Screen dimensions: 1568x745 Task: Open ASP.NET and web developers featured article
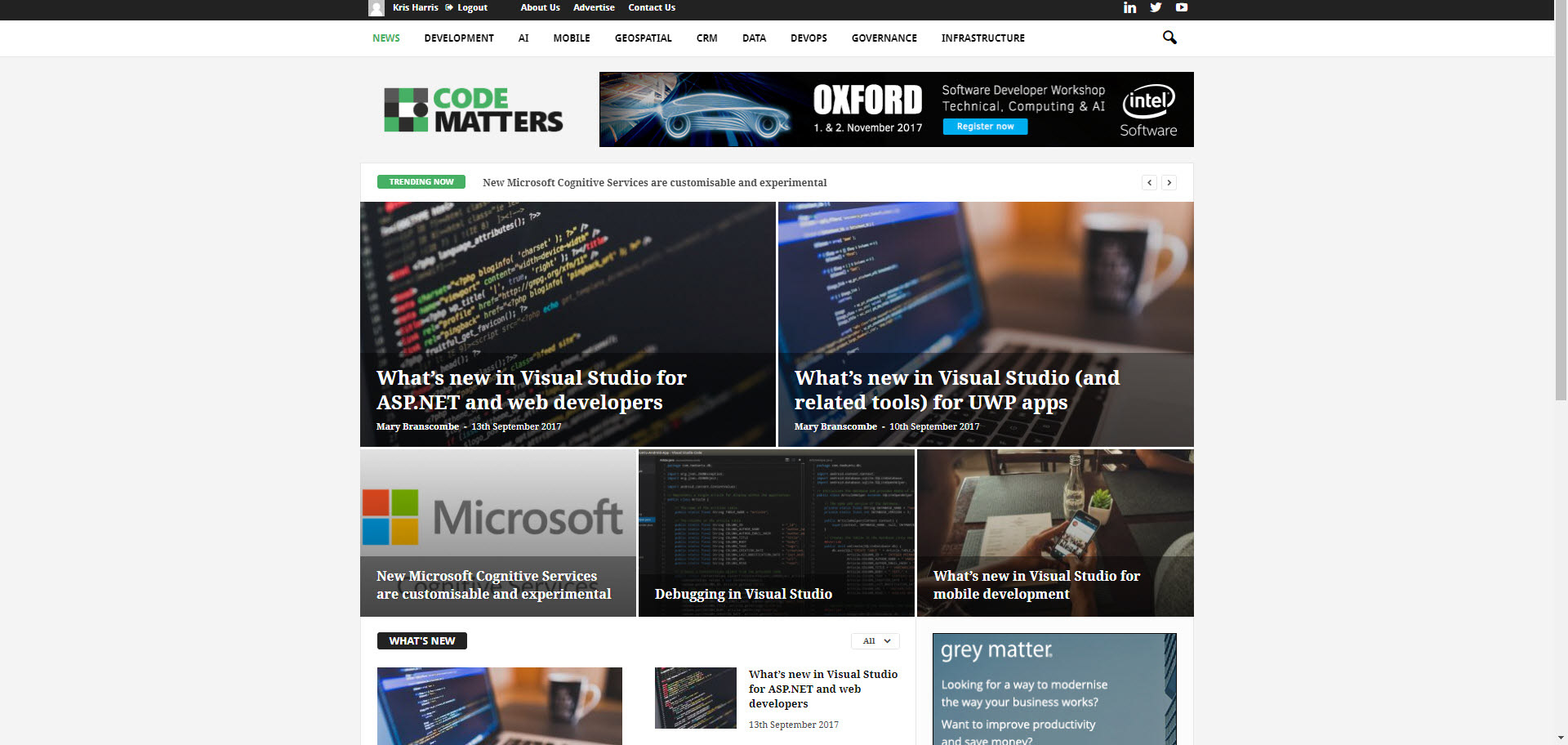(531, 390)
